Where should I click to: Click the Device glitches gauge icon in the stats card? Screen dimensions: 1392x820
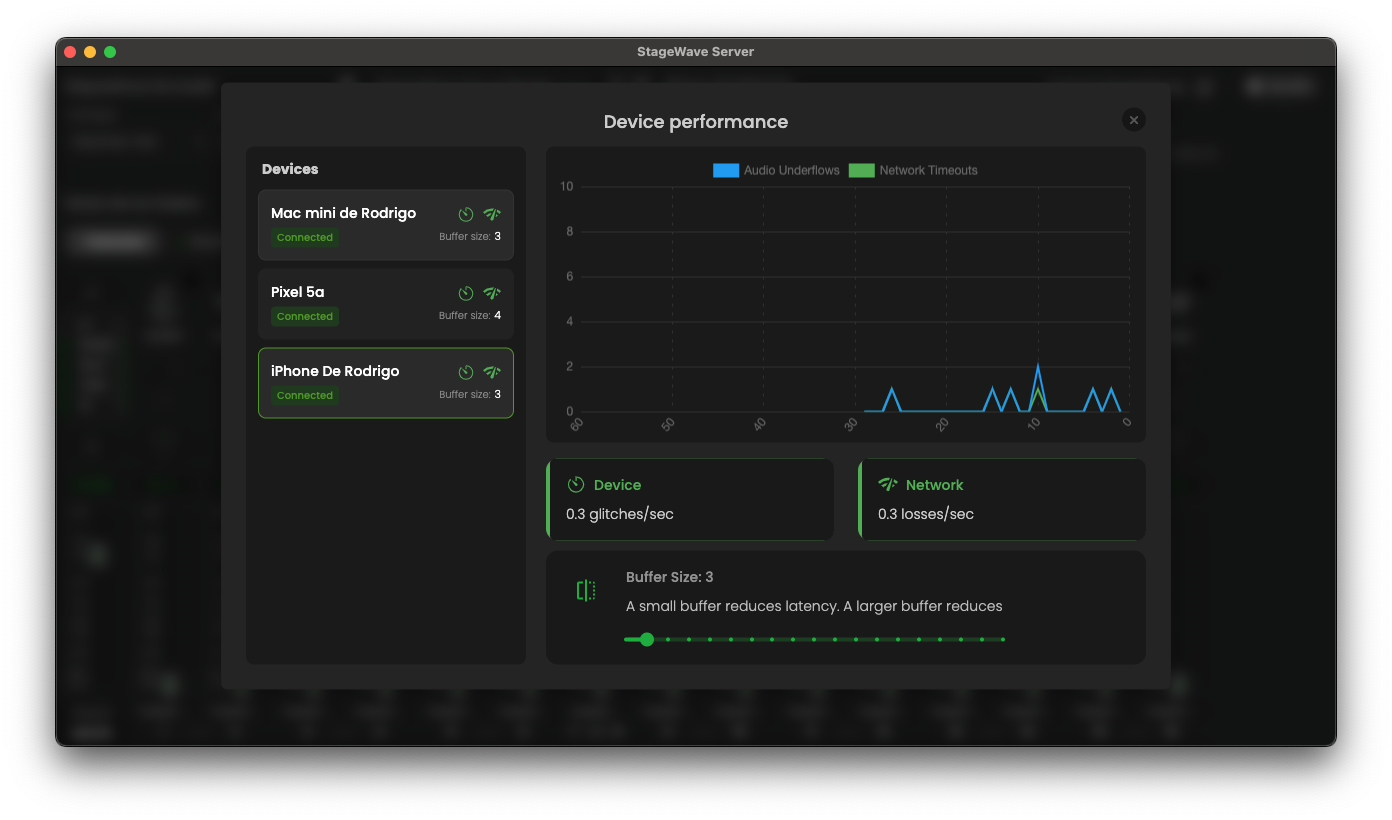tap(575, 484)
